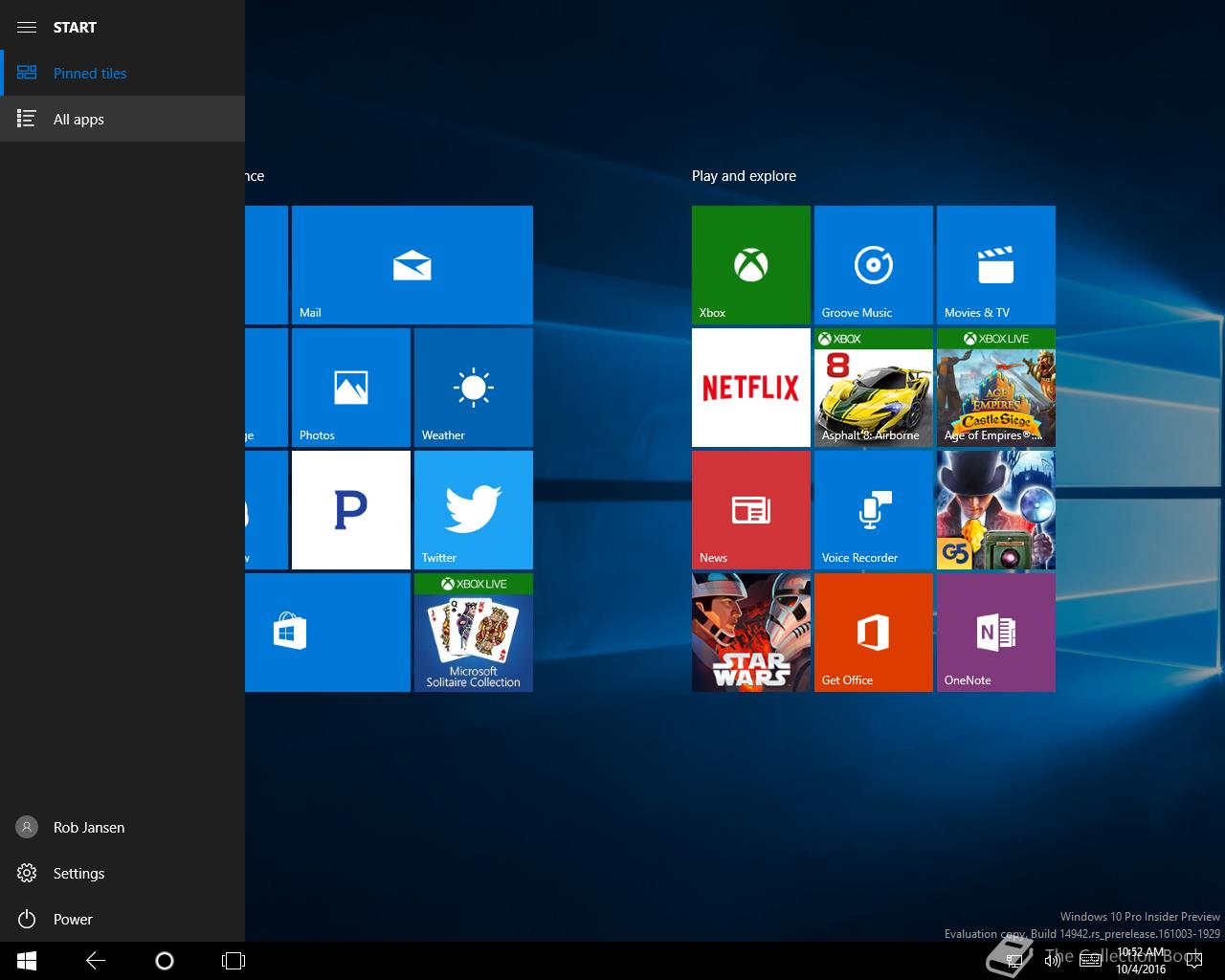This screenshot has width=1225, height=980.
Task: Open Cortana circle on taskbar
Action: point(165,961)
